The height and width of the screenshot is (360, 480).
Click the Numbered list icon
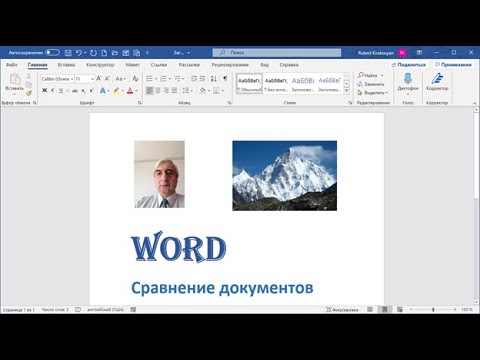(163, 79)
